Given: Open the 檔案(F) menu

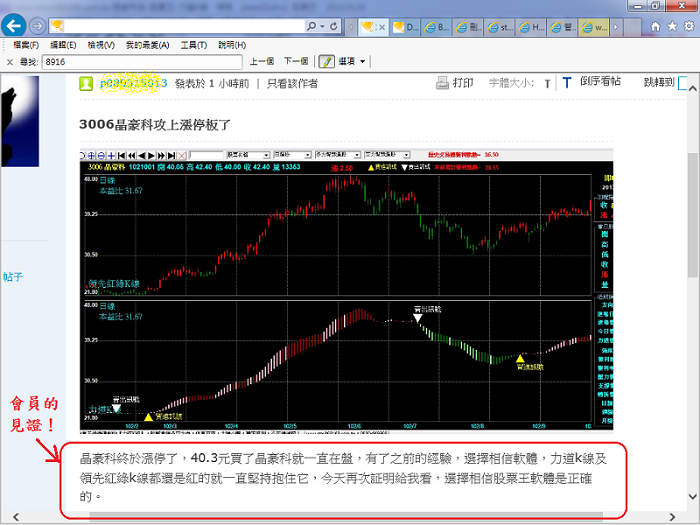Looking at the screenshot, I should pyautogui.click(x=26, y=45).
